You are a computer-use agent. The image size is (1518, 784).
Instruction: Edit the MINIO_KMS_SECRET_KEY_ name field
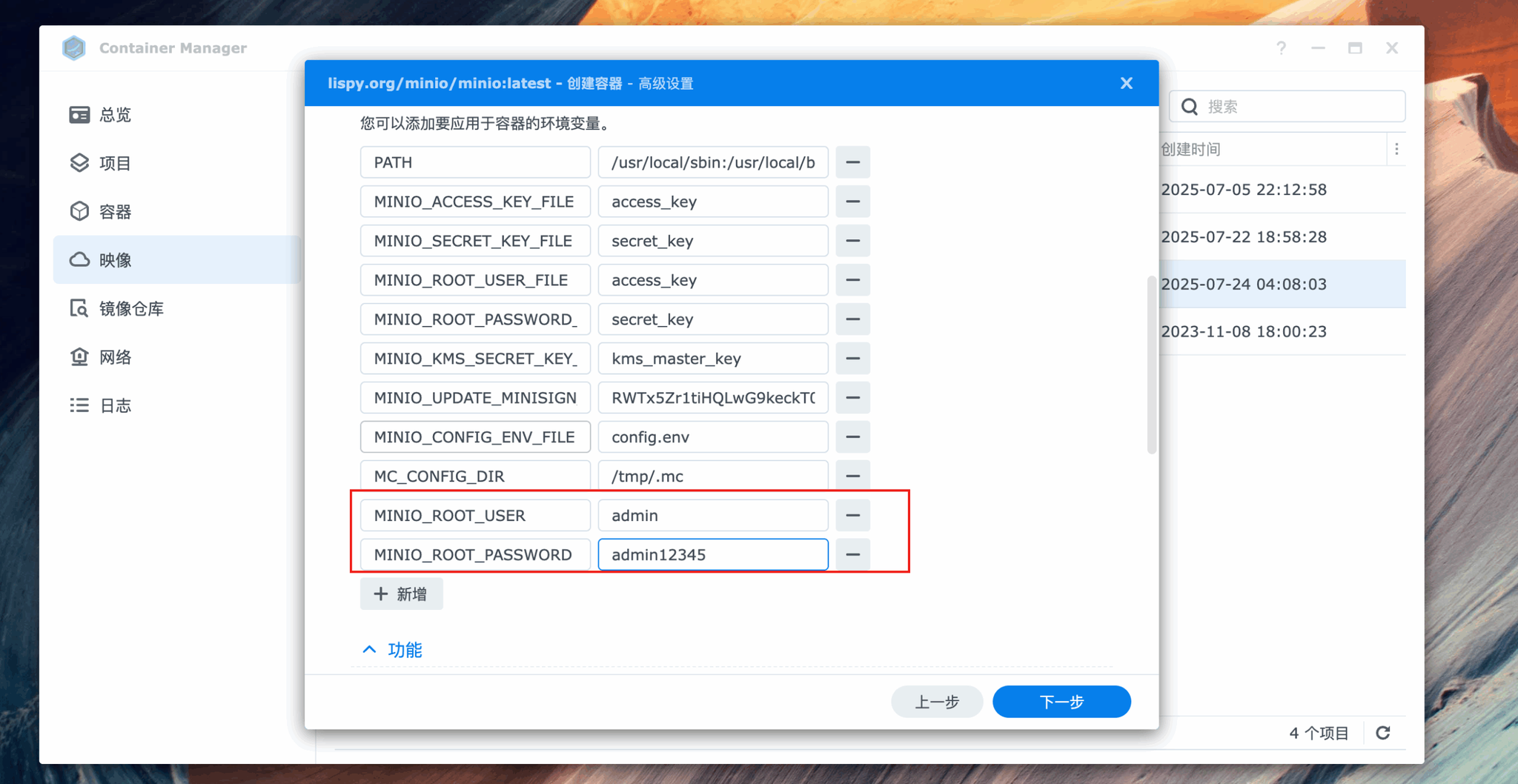click(x=475, y=359)
